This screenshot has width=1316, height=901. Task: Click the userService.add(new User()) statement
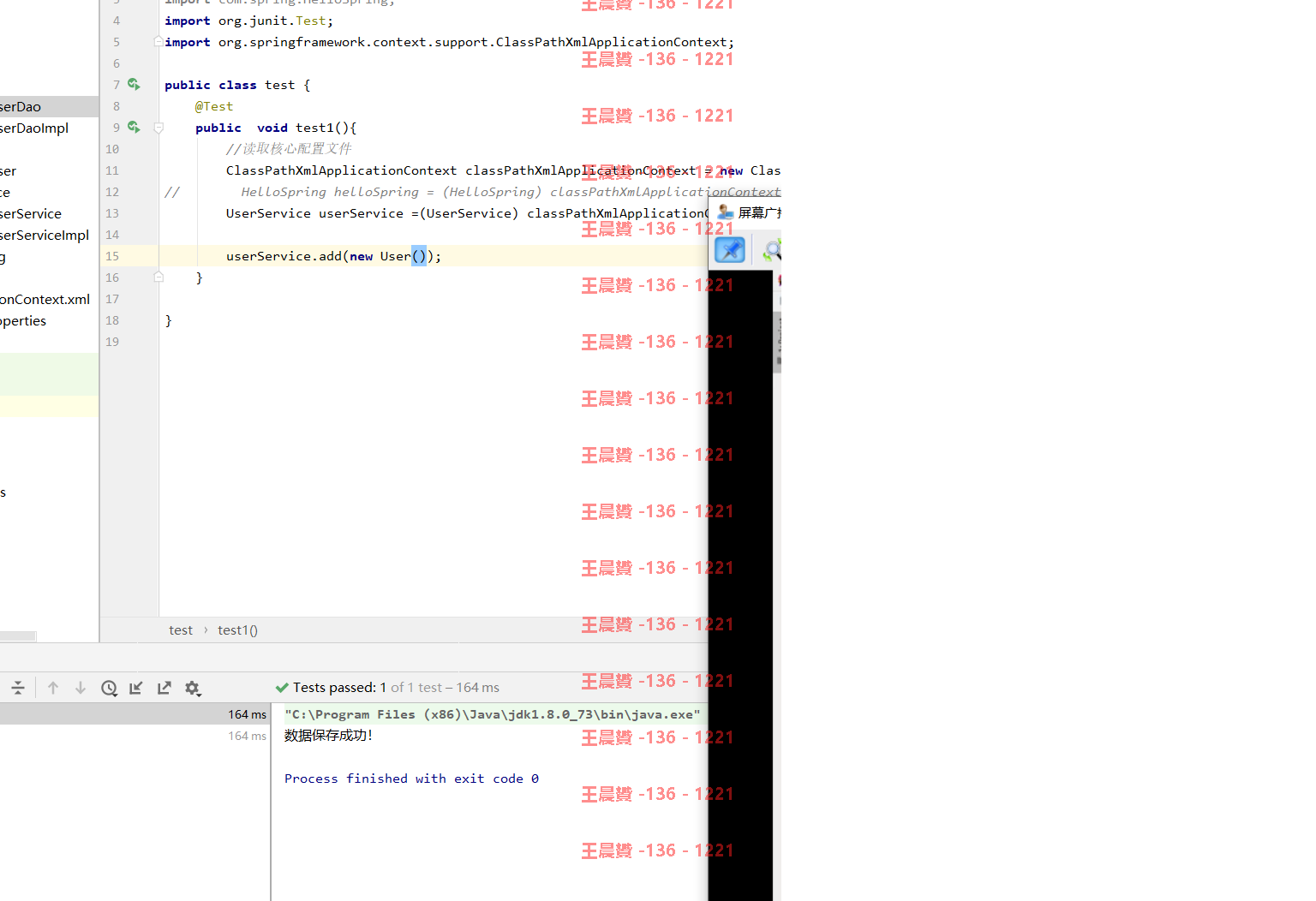pos(333,256)
